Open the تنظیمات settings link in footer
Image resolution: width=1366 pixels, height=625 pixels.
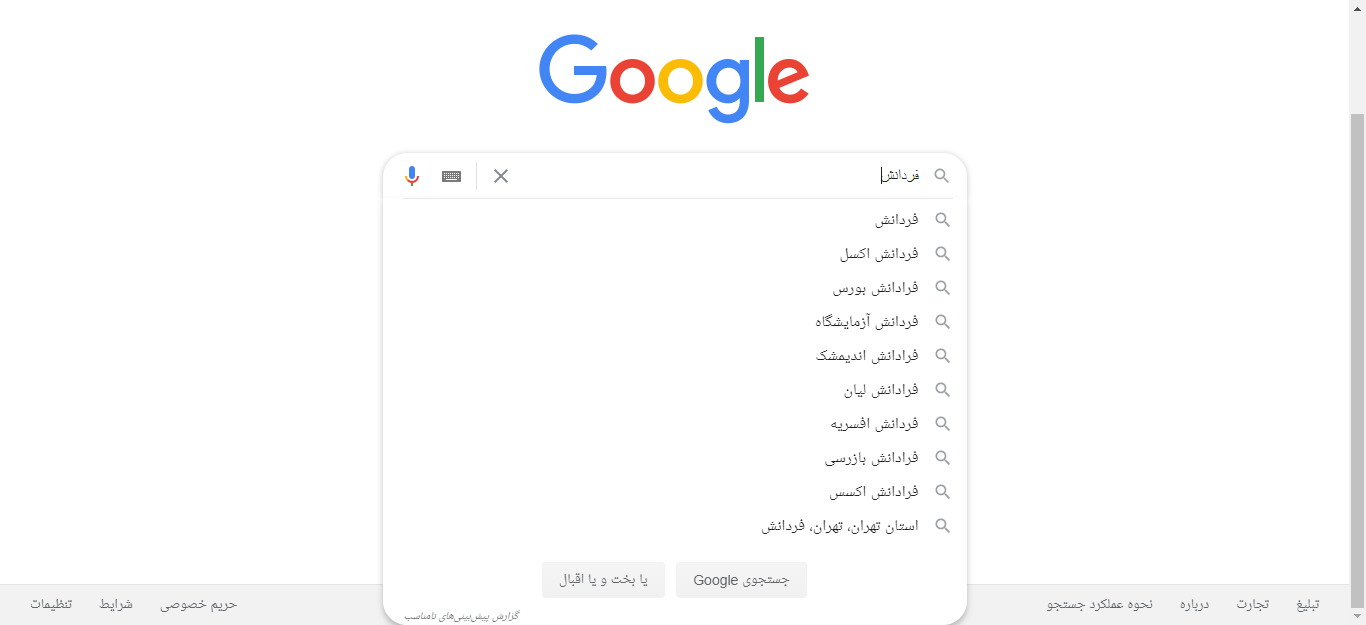pyautogui.click(x=51, y=605)
